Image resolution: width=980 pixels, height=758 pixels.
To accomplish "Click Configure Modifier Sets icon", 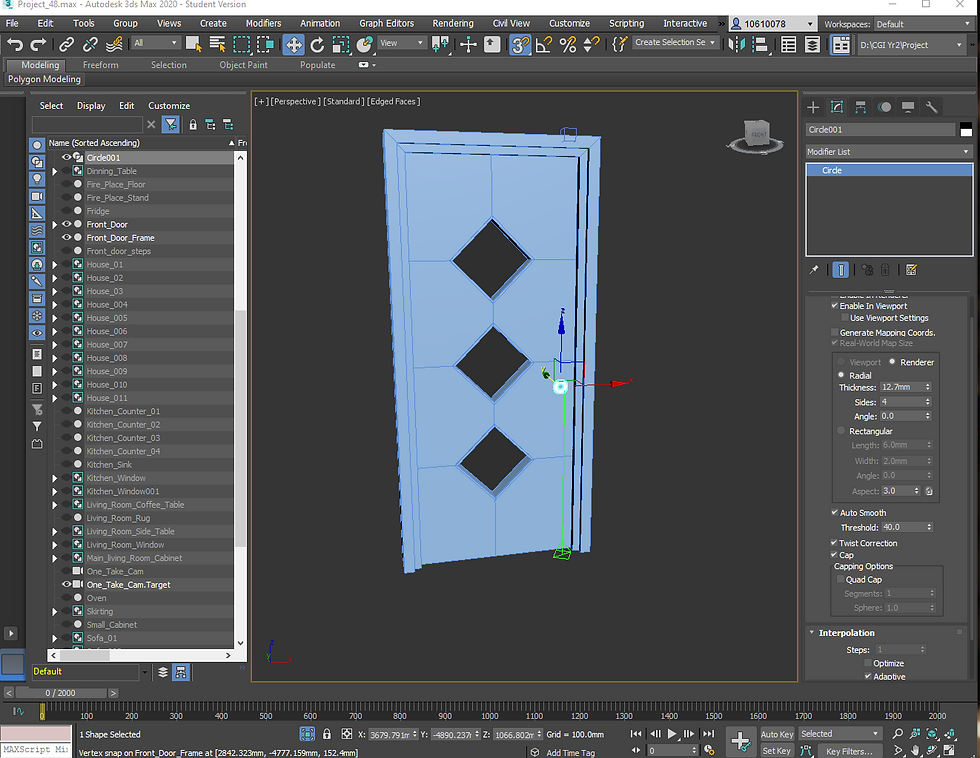I will pos(911,270).
